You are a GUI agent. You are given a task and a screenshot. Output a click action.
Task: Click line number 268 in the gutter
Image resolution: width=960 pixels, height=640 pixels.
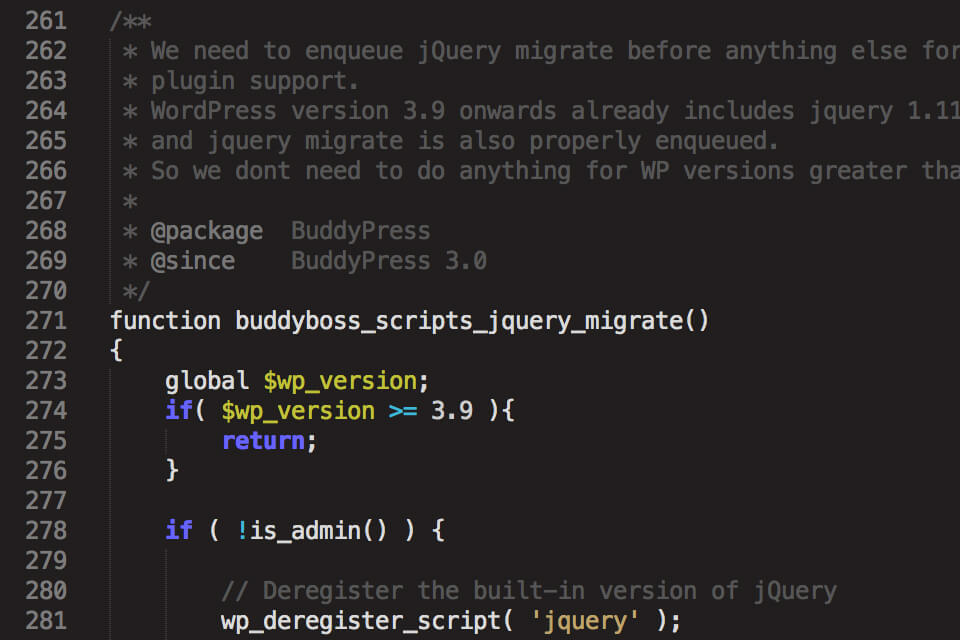coord(46,231)
